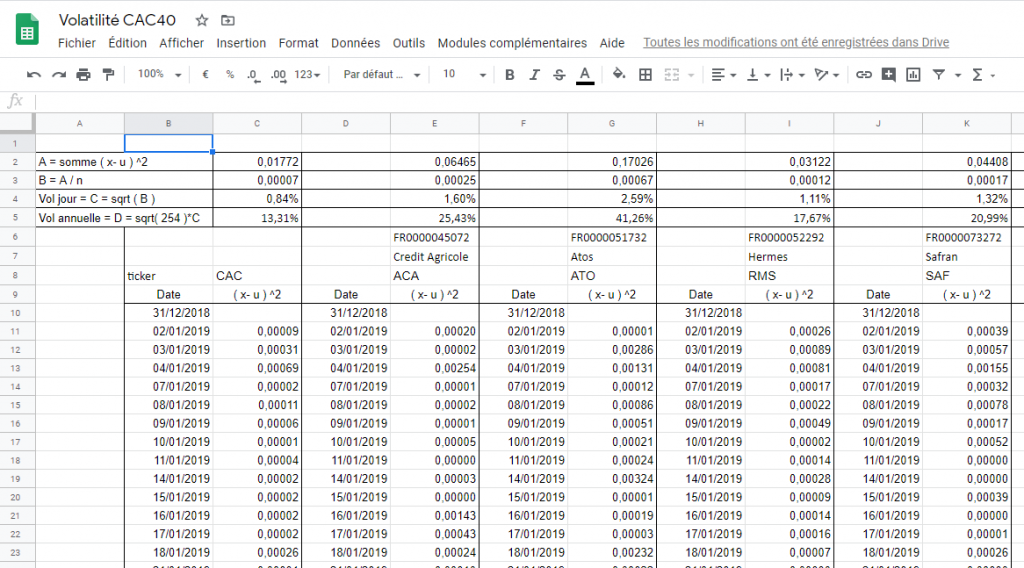Open vertical align dropdown

(x=758, y=74)
